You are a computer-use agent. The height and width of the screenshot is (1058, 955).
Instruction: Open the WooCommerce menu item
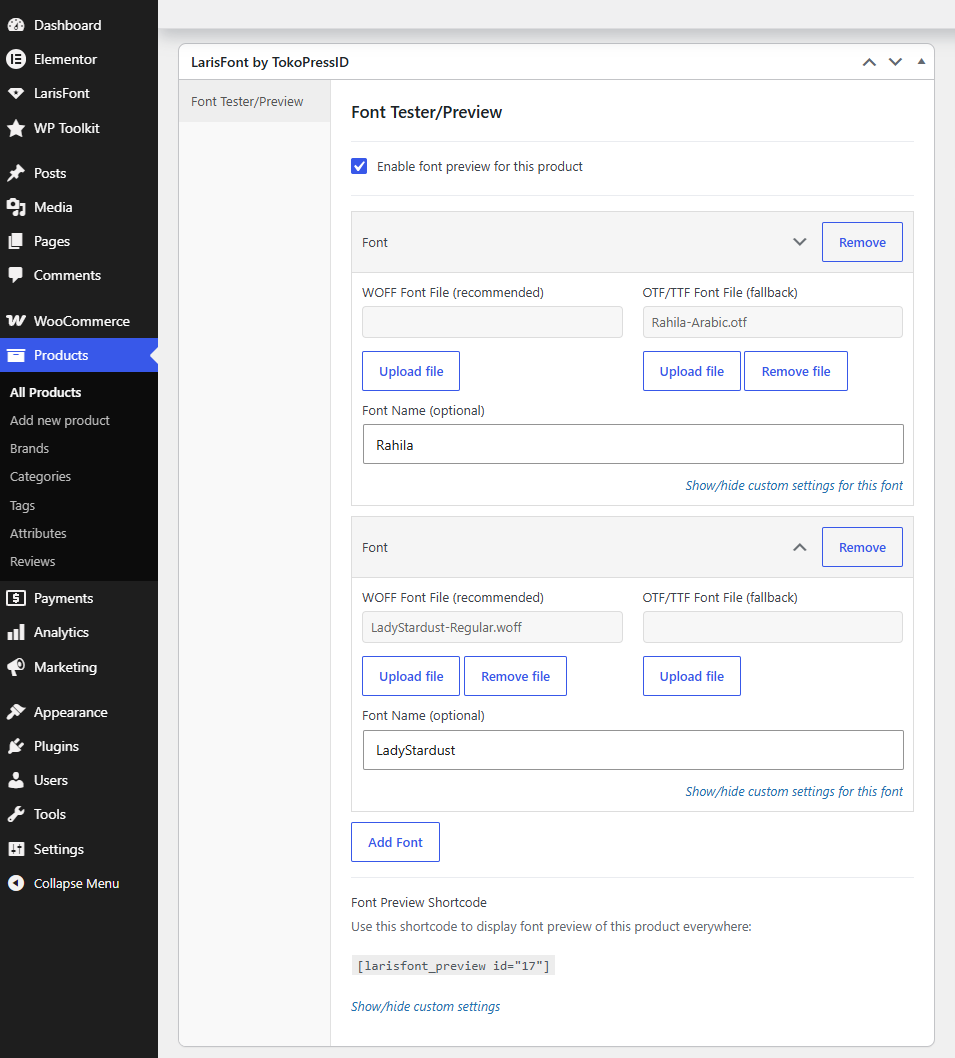79,321
